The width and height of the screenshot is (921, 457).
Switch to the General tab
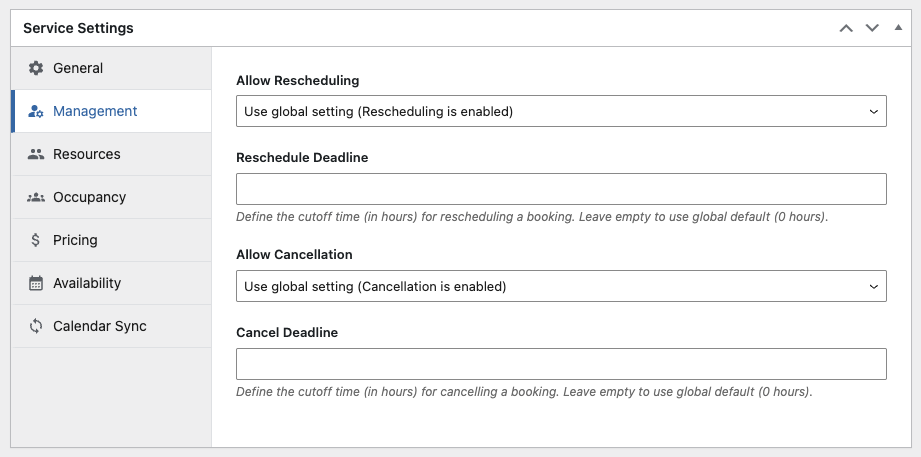pyautogui.click(x=78, y=68)
